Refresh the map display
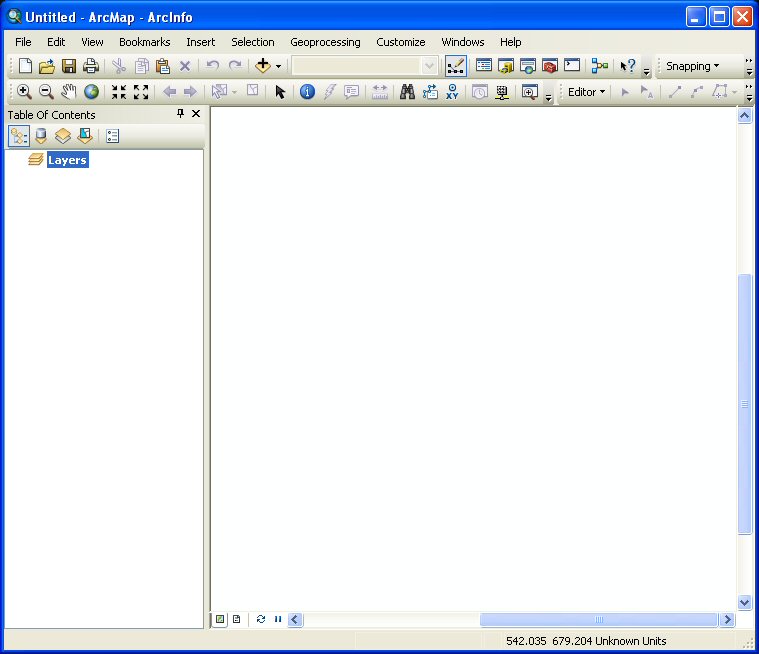The width and height of the screenshot is (759, 654). pos(261,619)
